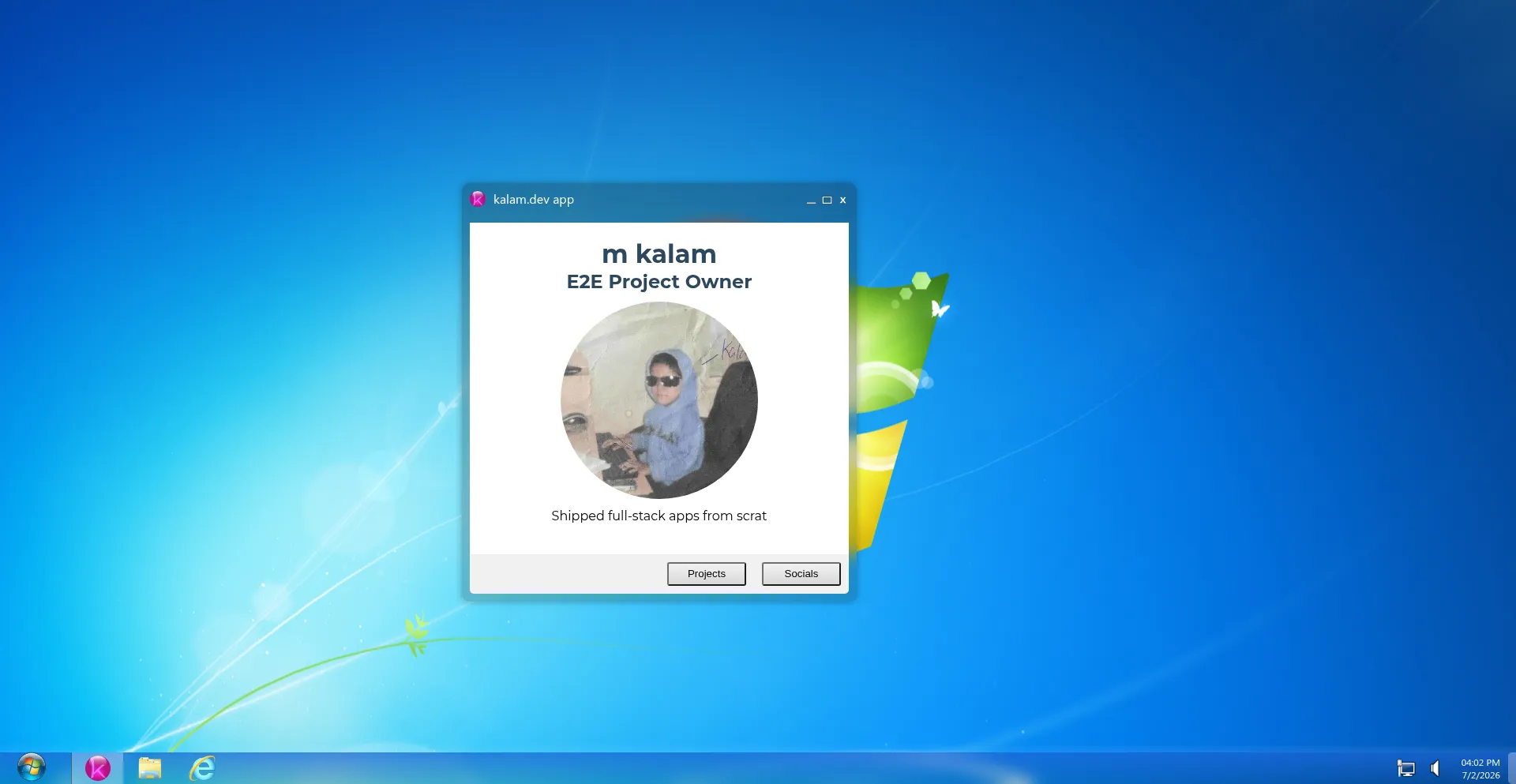Open the clock showing 04:02 PM
The width and height of the screenshot is (1516, 784).
1480,769
